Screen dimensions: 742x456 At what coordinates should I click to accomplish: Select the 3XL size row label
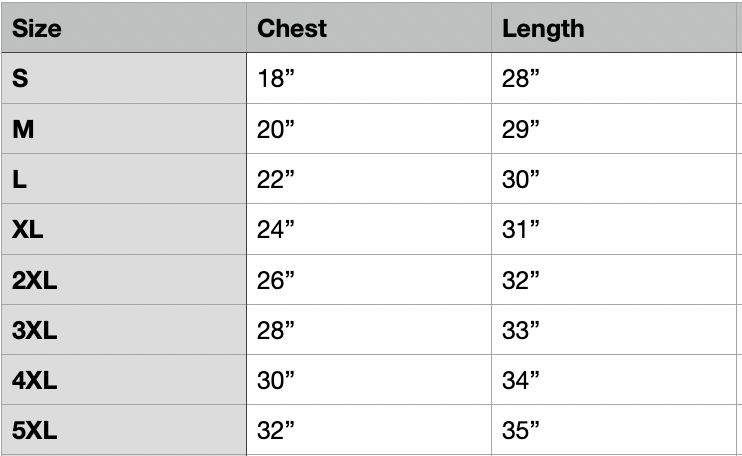[35, 331]
